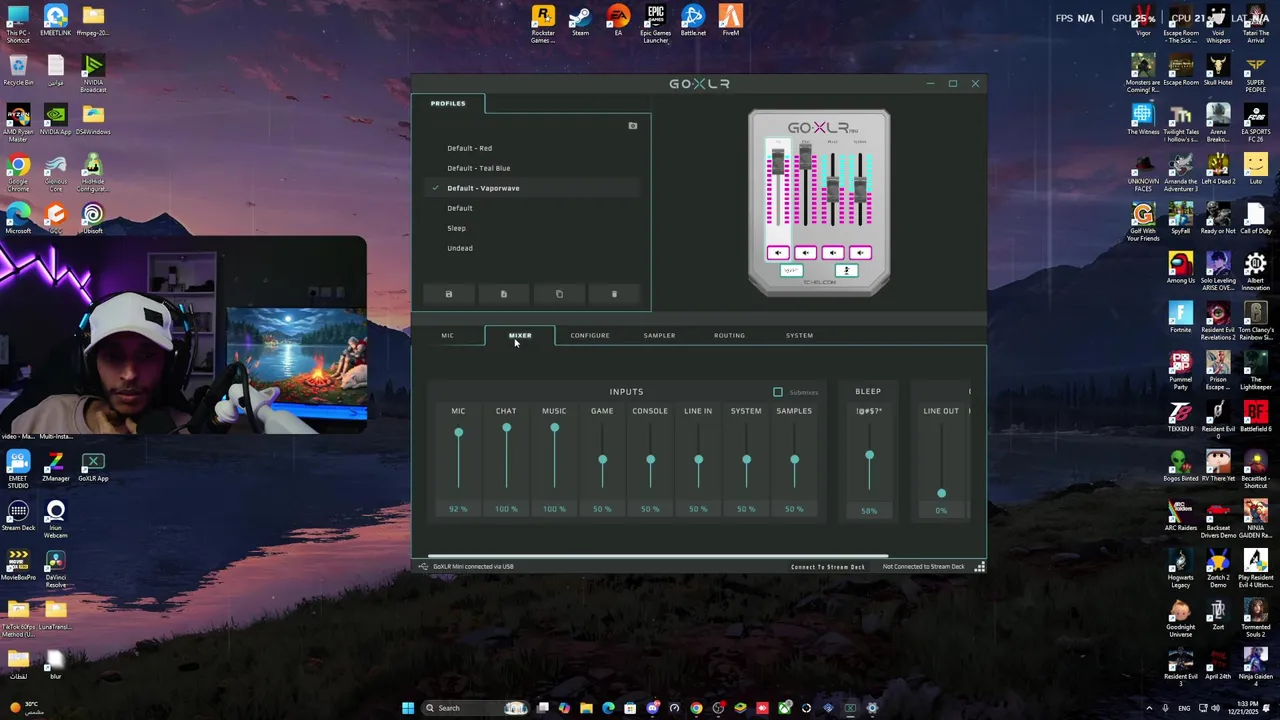Open the EA desktop shortcut
Viewport: 1280px width, 720px height.
618,22
